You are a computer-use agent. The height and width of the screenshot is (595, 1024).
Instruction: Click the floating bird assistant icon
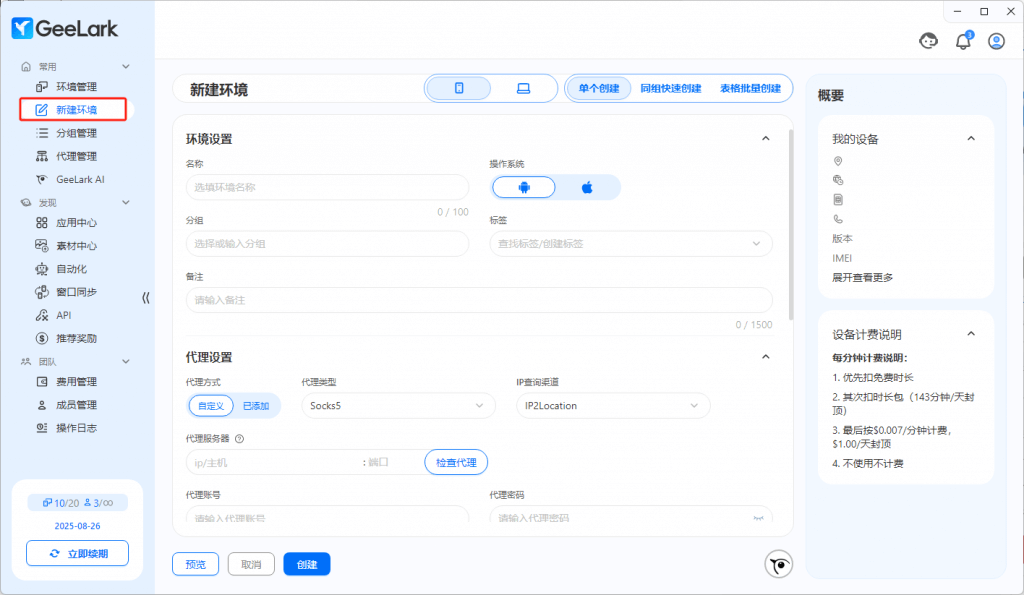pos(779,564)
